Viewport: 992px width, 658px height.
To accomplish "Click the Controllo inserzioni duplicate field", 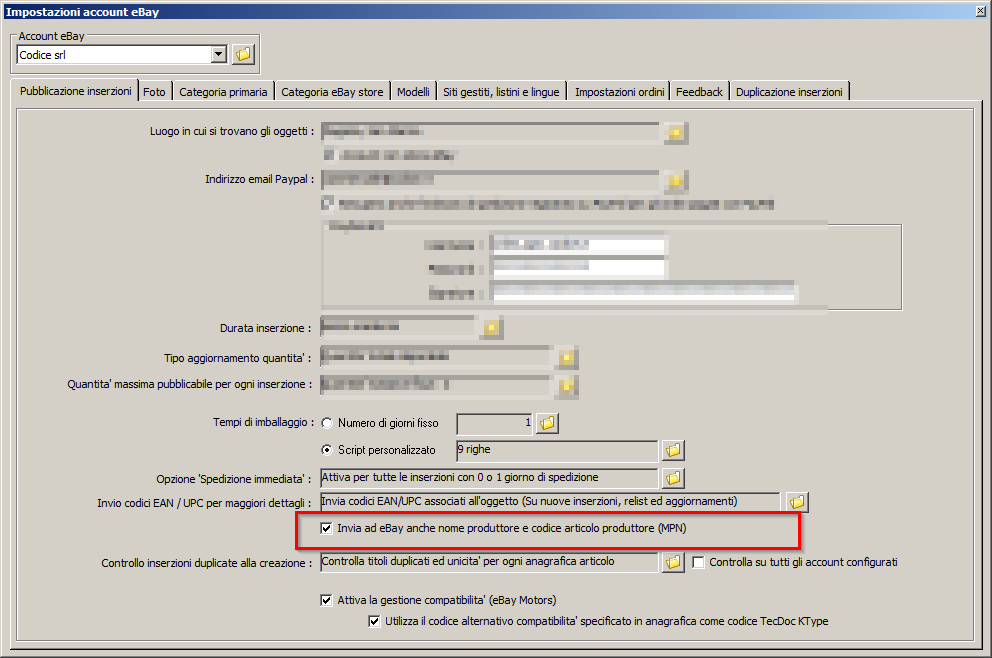I will [x=489, y=562].
